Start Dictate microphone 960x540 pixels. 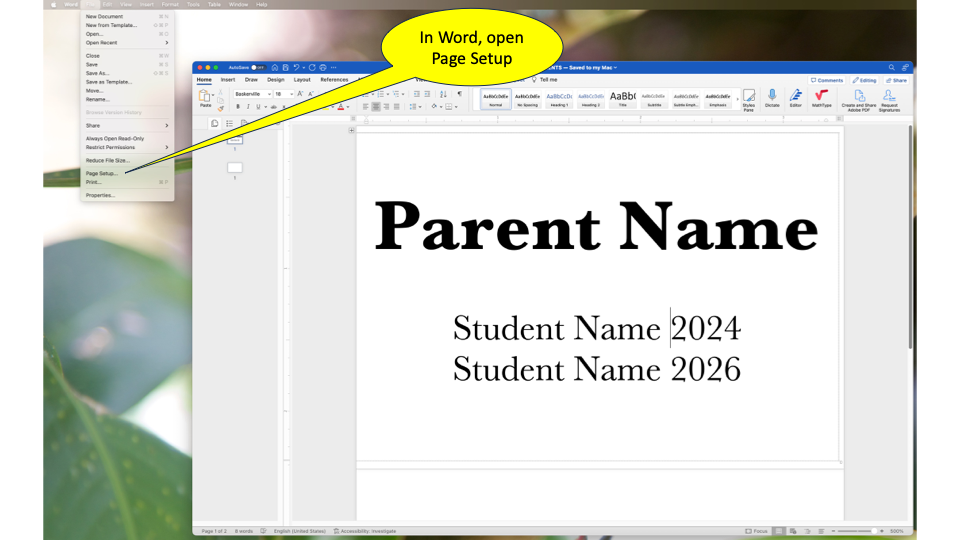pos(772,99)
